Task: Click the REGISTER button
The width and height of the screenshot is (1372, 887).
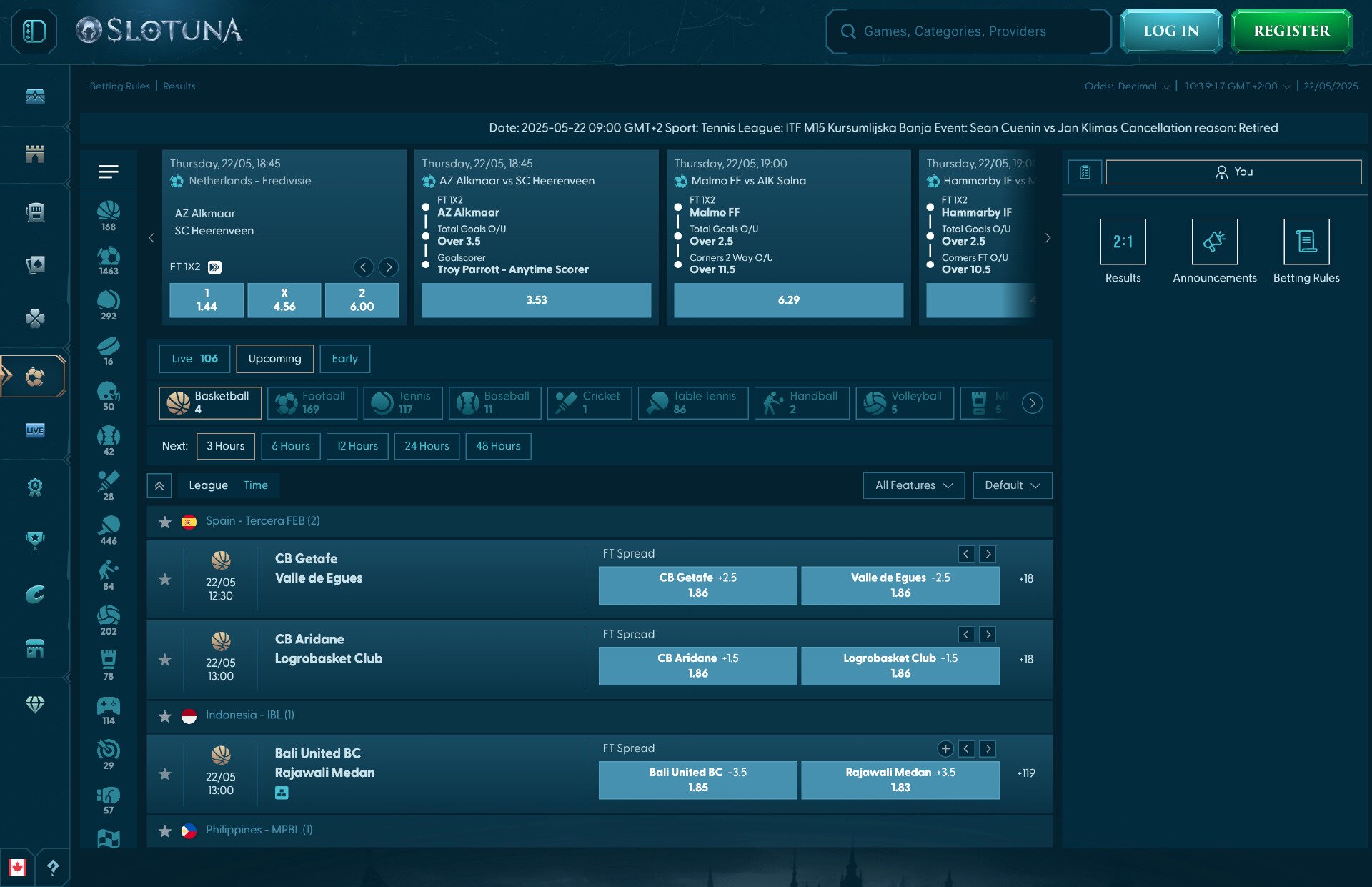Action: [x=1291, y=30]
